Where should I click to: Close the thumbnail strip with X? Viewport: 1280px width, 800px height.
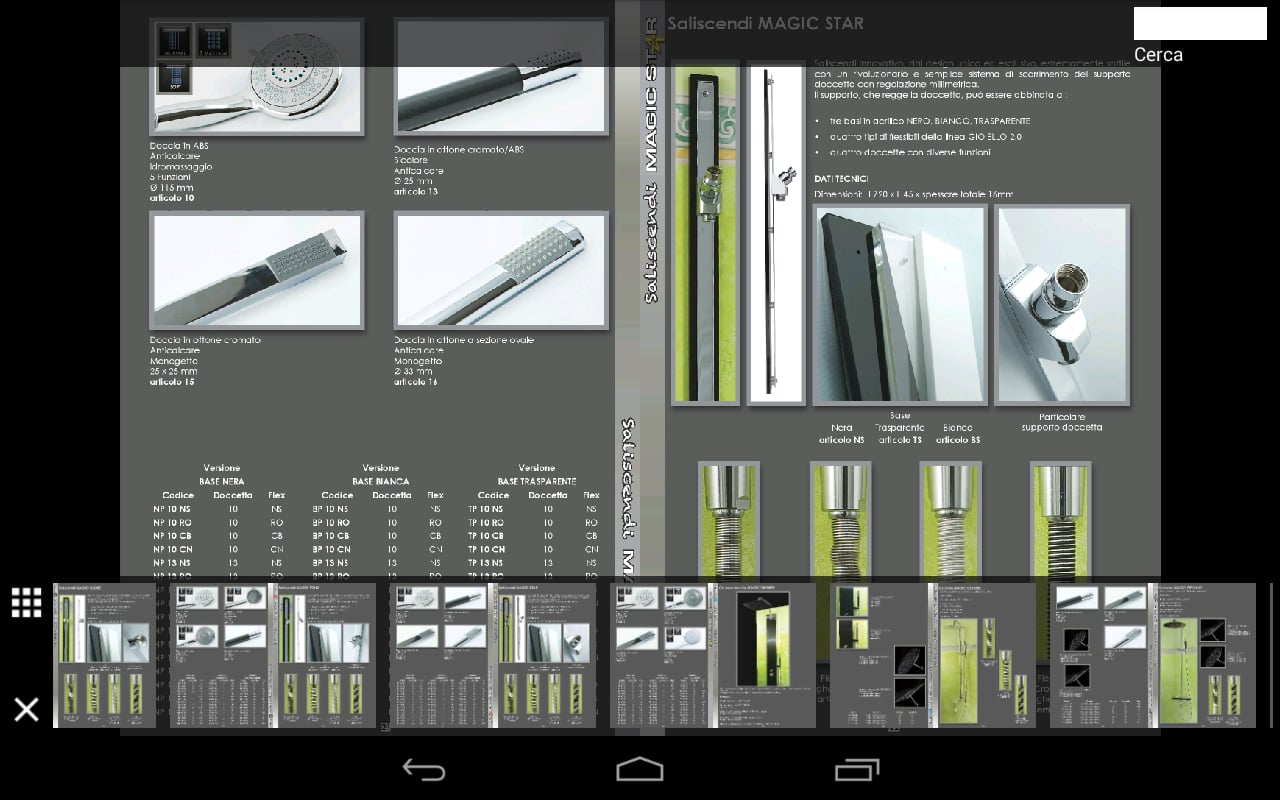point(26,709)
